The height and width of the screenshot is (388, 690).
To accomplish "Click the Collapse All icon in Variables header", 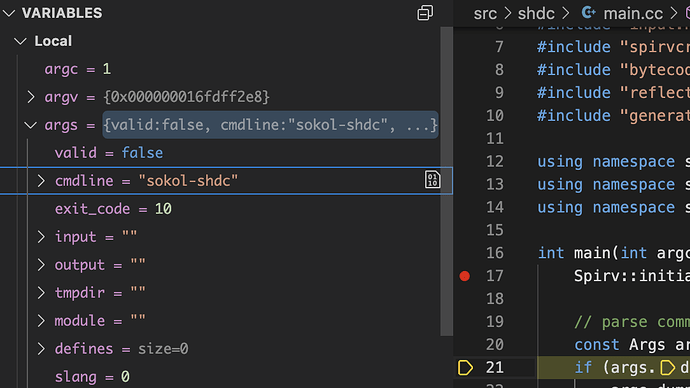I will click(425, 13).
